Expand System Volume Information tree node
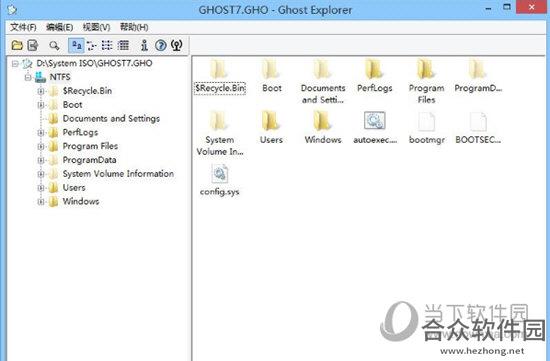Viewport: 550px width, 361px height. (41, 174)
